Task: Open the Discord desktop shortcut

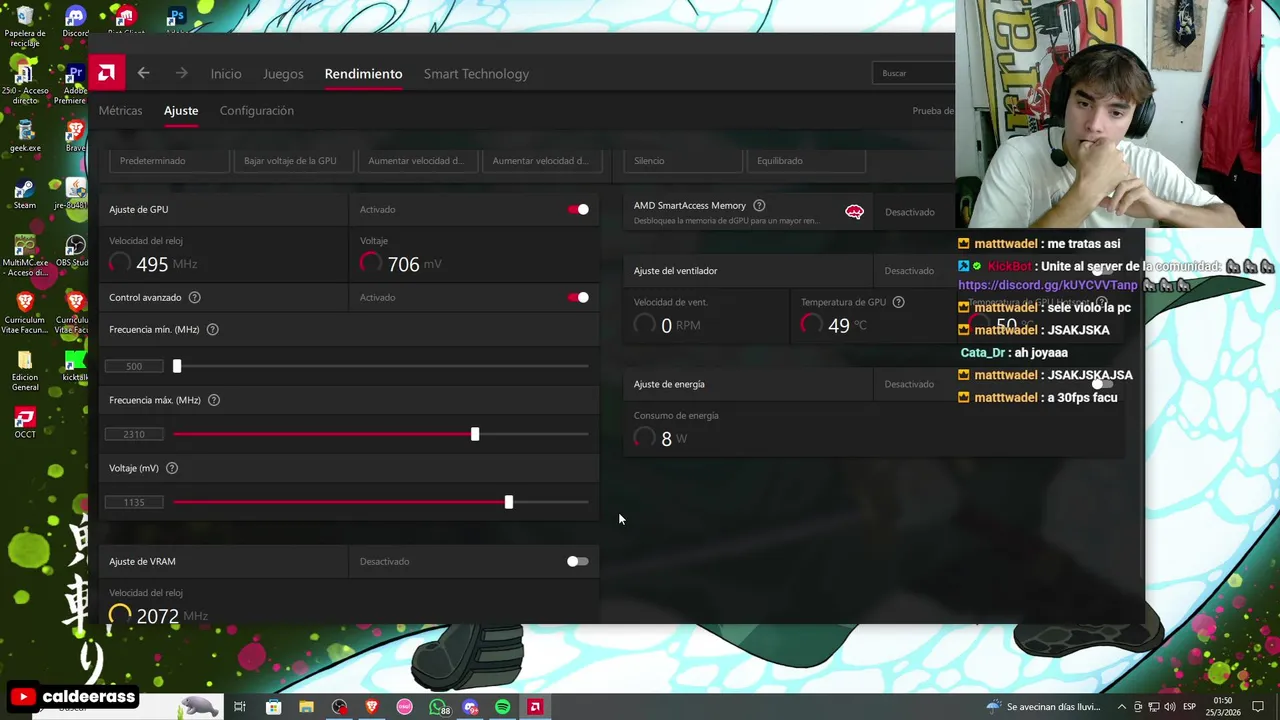Action: point(75,22)
